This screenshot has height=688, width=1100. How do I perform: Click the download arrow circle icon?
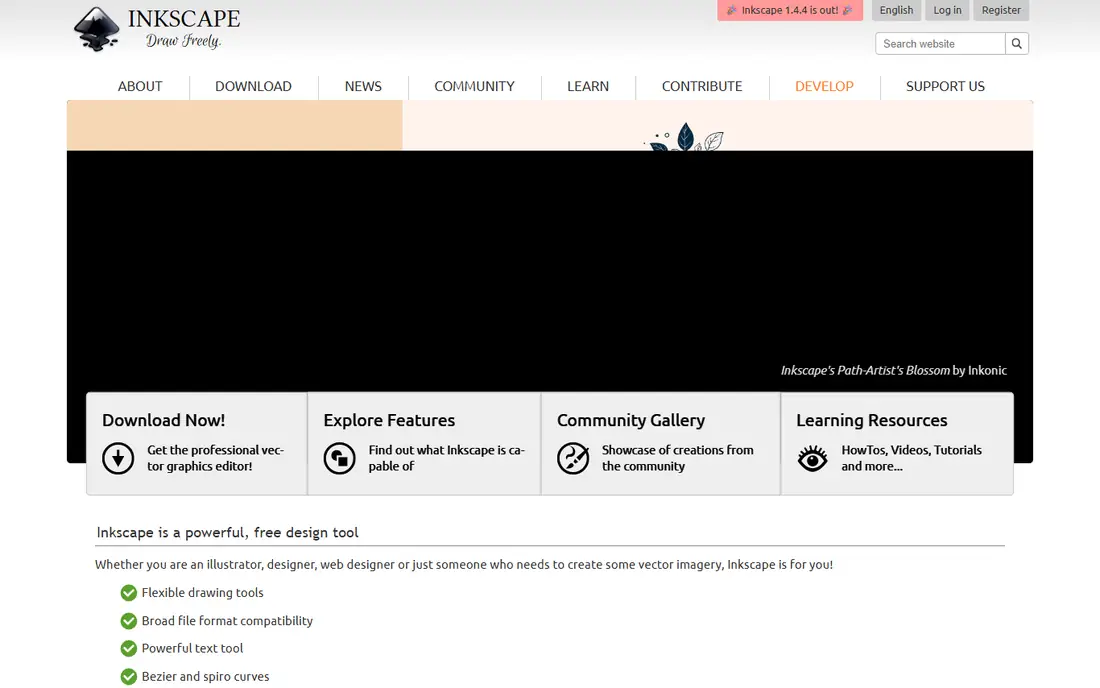point(118,459)
